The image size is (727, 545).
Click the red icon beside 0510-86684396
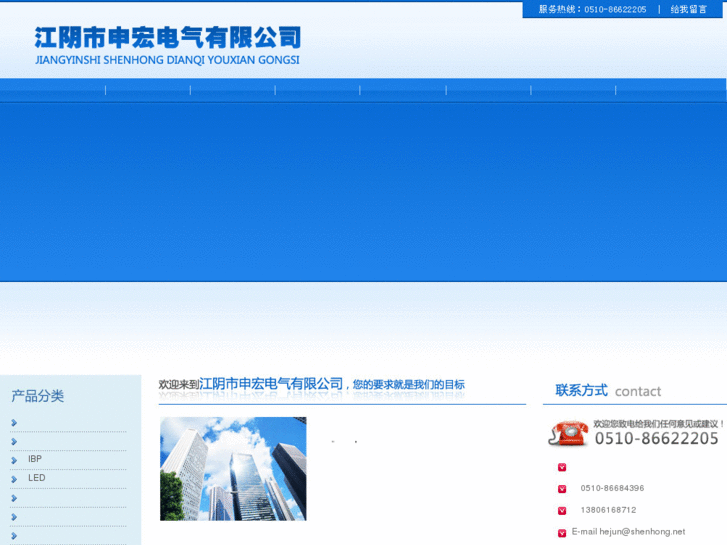click(562, 489)
